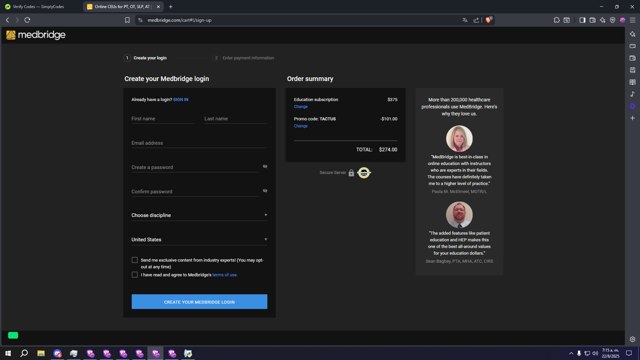Open File Explorer from the taskbar
The height and width of the screenshot is (360, 640).
pyautogui.click(x=41, y=353)
